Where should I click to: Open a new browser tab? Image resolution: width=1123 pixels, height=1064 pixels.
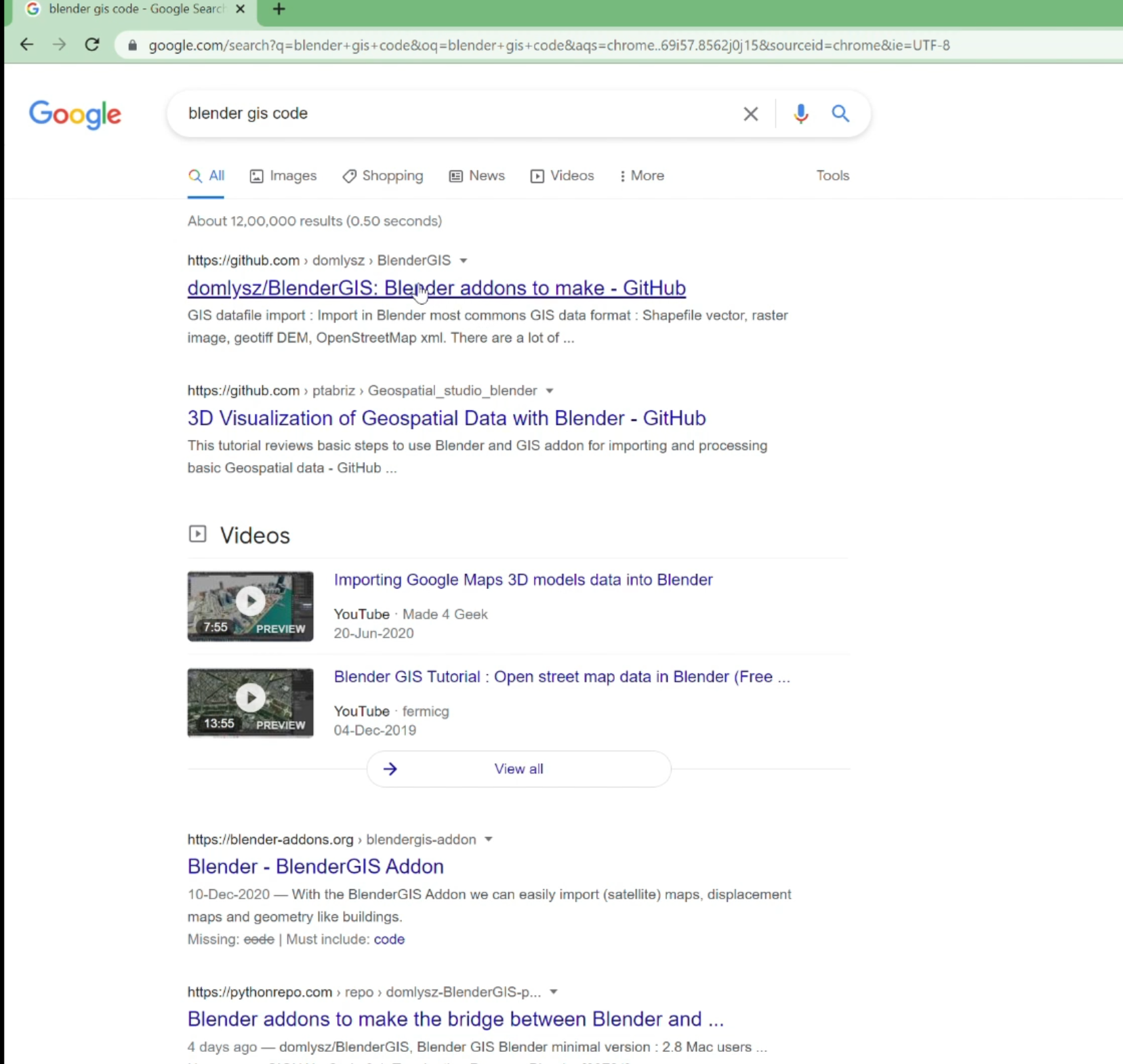click(x=279, y=9)
